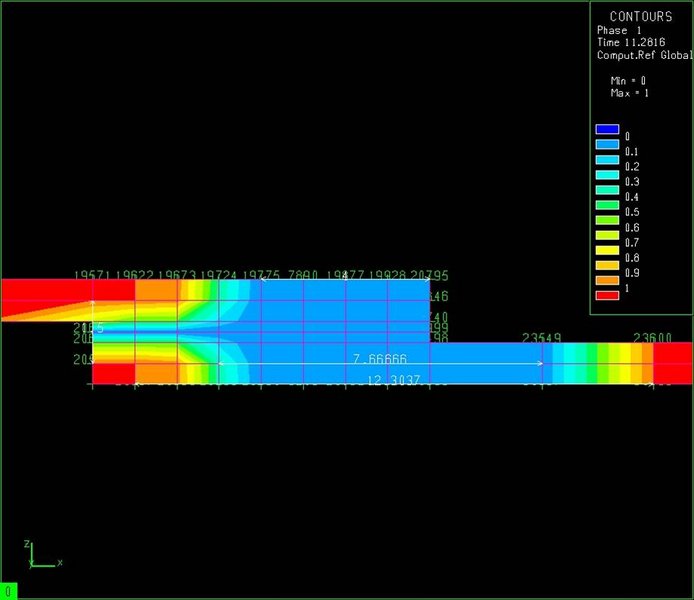Viewport: 694px width, 600px height.
Task: Pick the red legend swatch
Action: click(607, 295)
